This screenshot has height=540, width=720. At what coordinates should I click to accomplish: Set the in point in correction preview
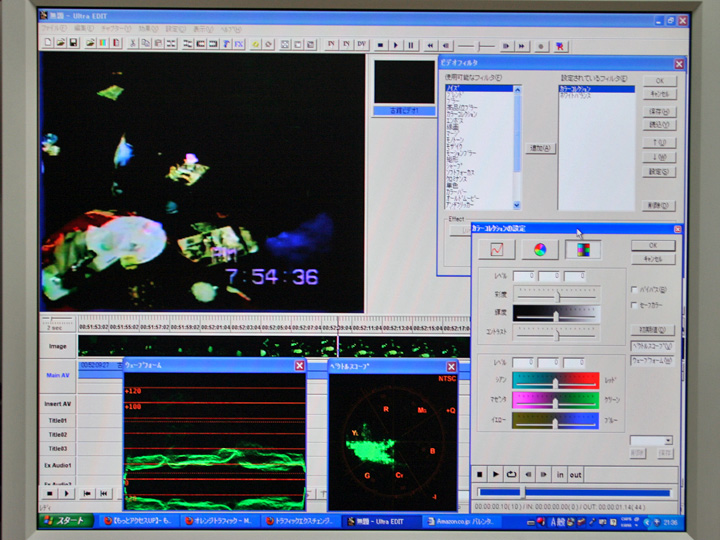(560, 474)
